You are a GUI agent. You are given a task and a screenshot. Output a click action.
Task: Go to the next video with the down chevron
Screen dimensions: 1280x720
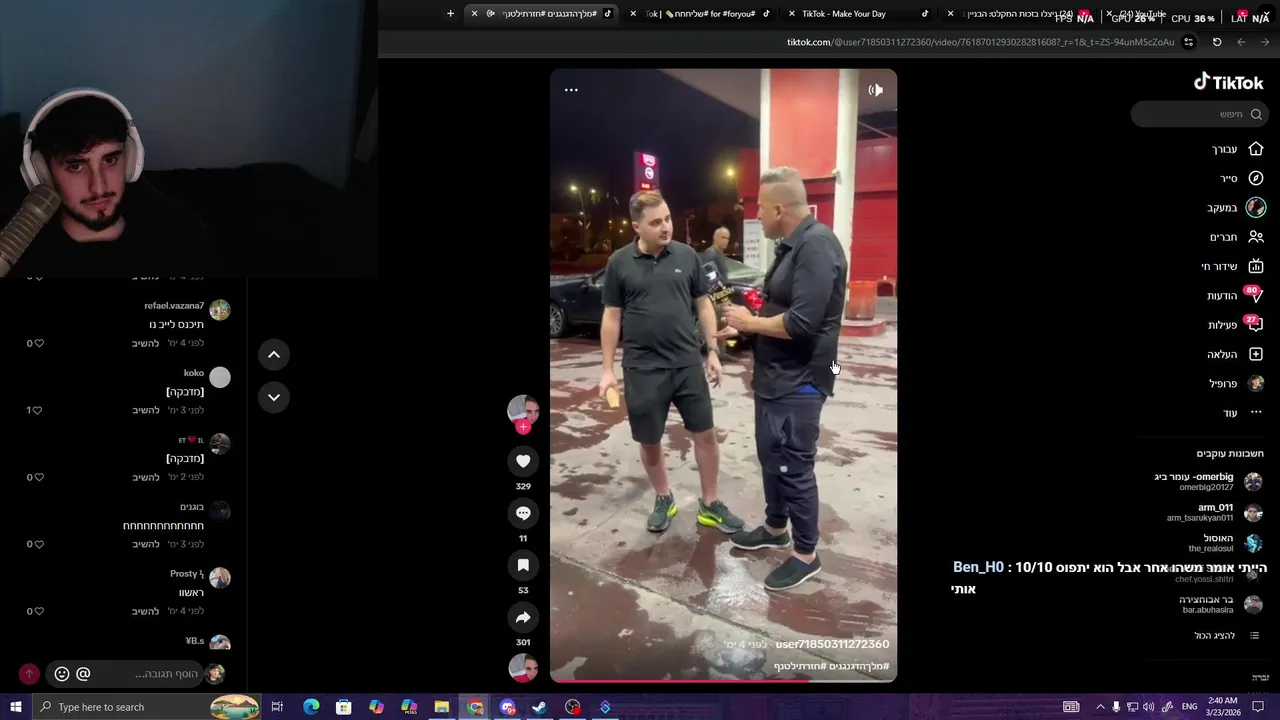pos(274,397)
